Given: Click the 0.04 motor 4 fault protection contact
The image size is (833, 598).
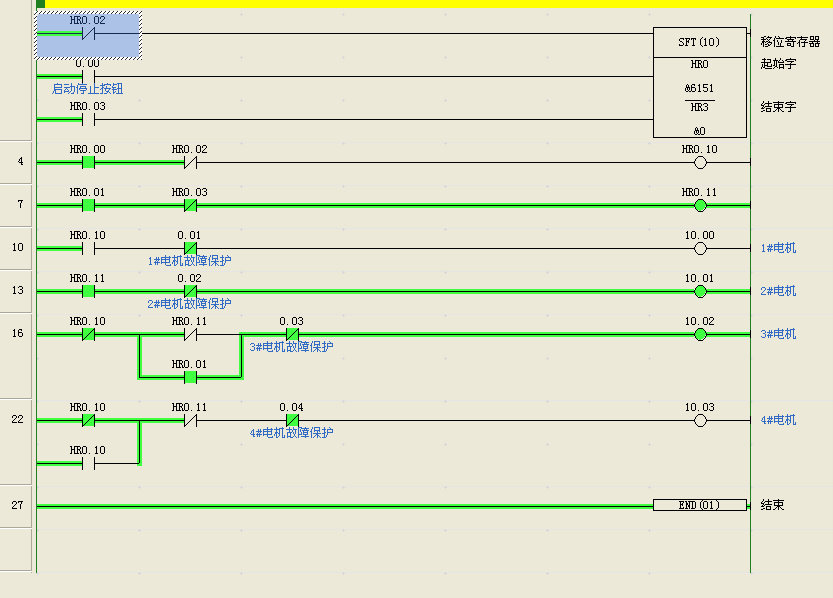Looking at the screenshot, I should 292,421.
